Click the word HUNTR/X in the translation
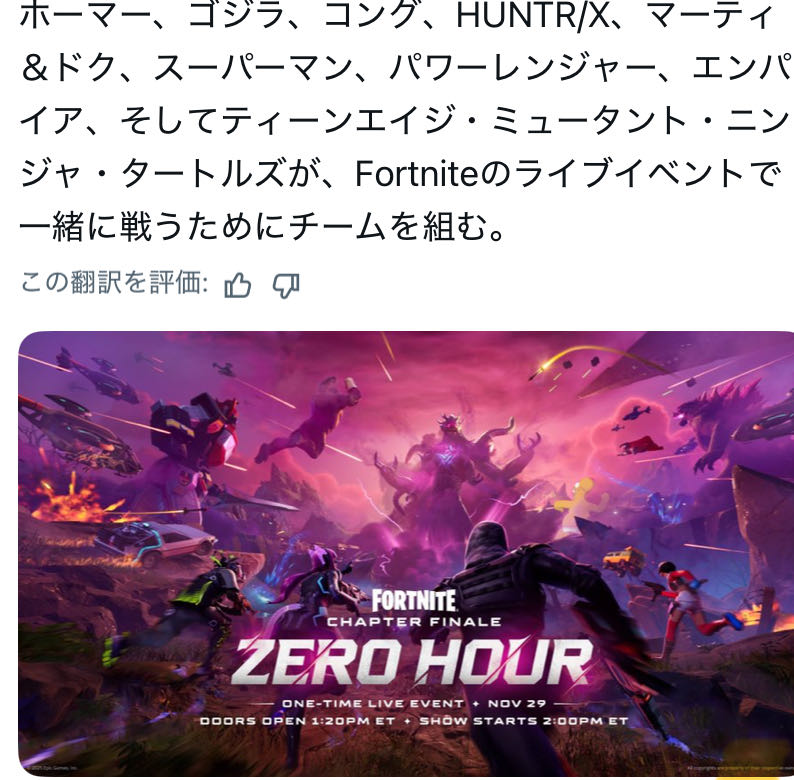 pos(533,16)
